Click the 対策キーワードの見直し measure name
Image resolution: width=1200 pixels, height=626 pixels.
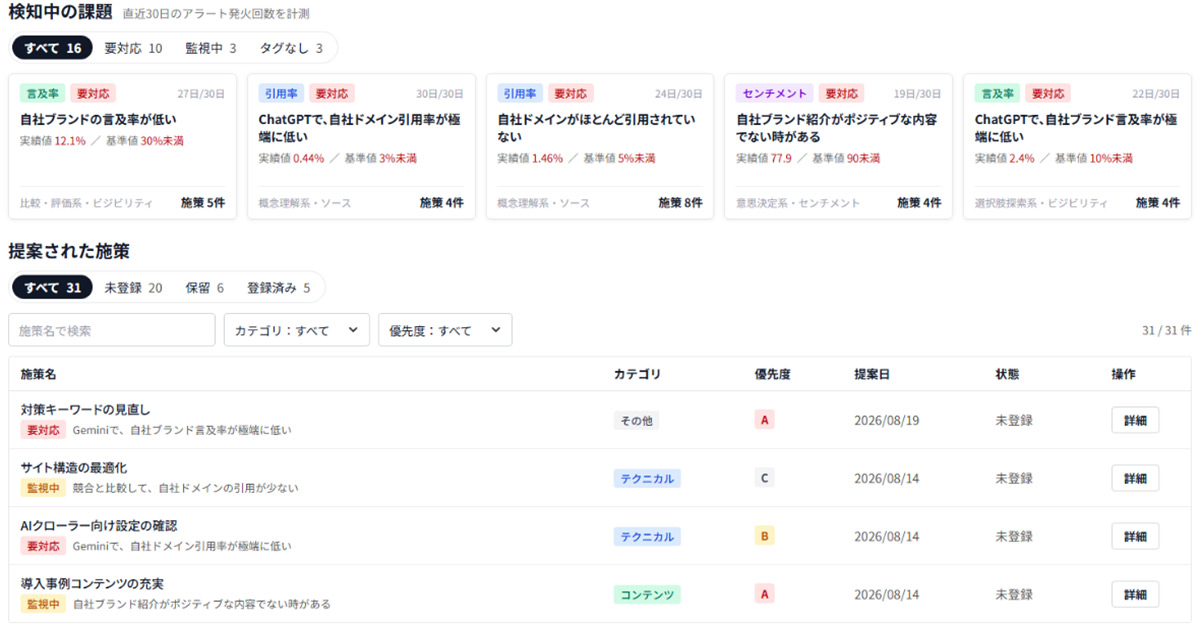pos(85,410)
